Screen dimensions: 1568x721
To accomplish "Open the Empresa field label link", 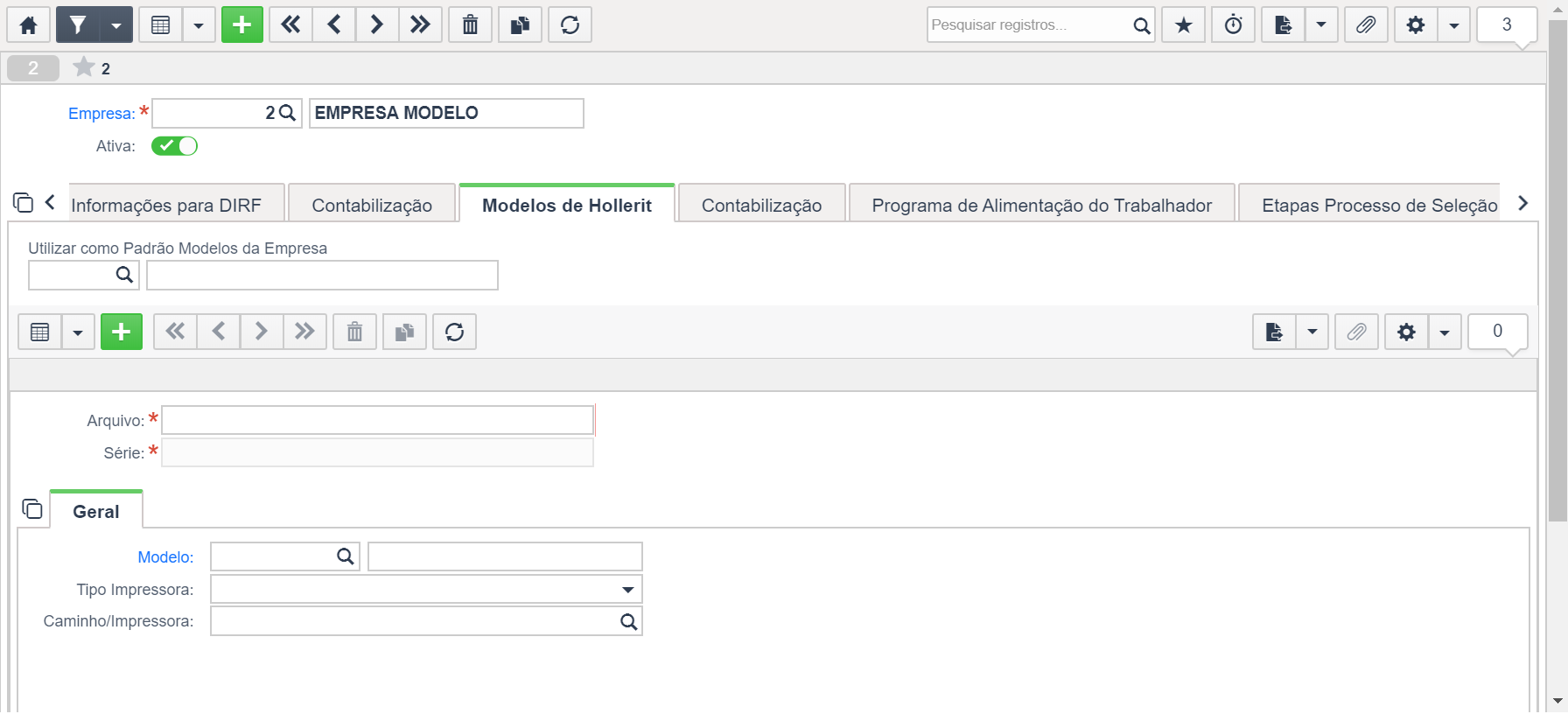I will [101, 113].
